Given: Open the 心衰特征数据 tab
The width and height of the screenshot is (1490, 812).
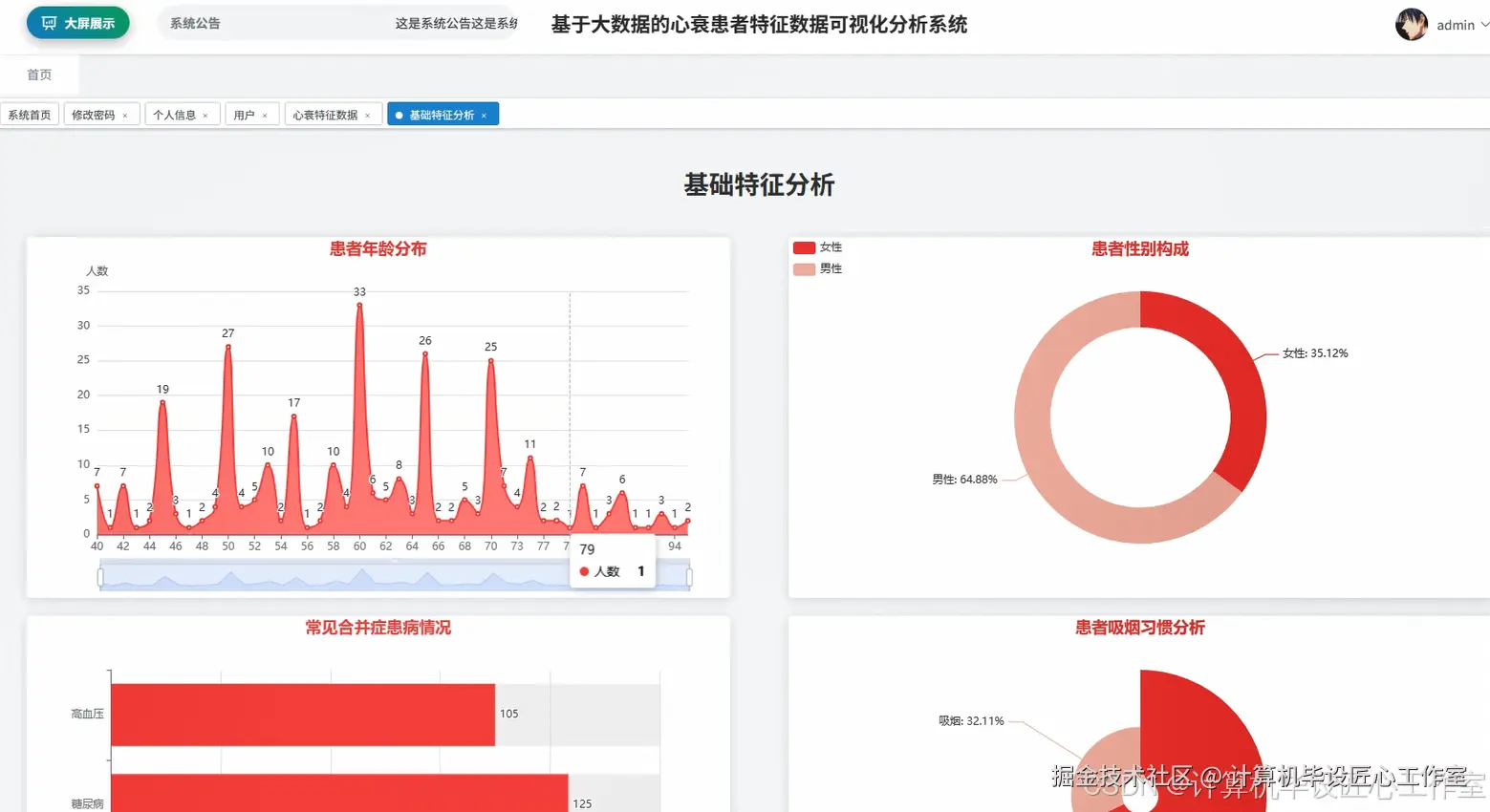Looking at the screenshot, I should [x=326, y=114].
